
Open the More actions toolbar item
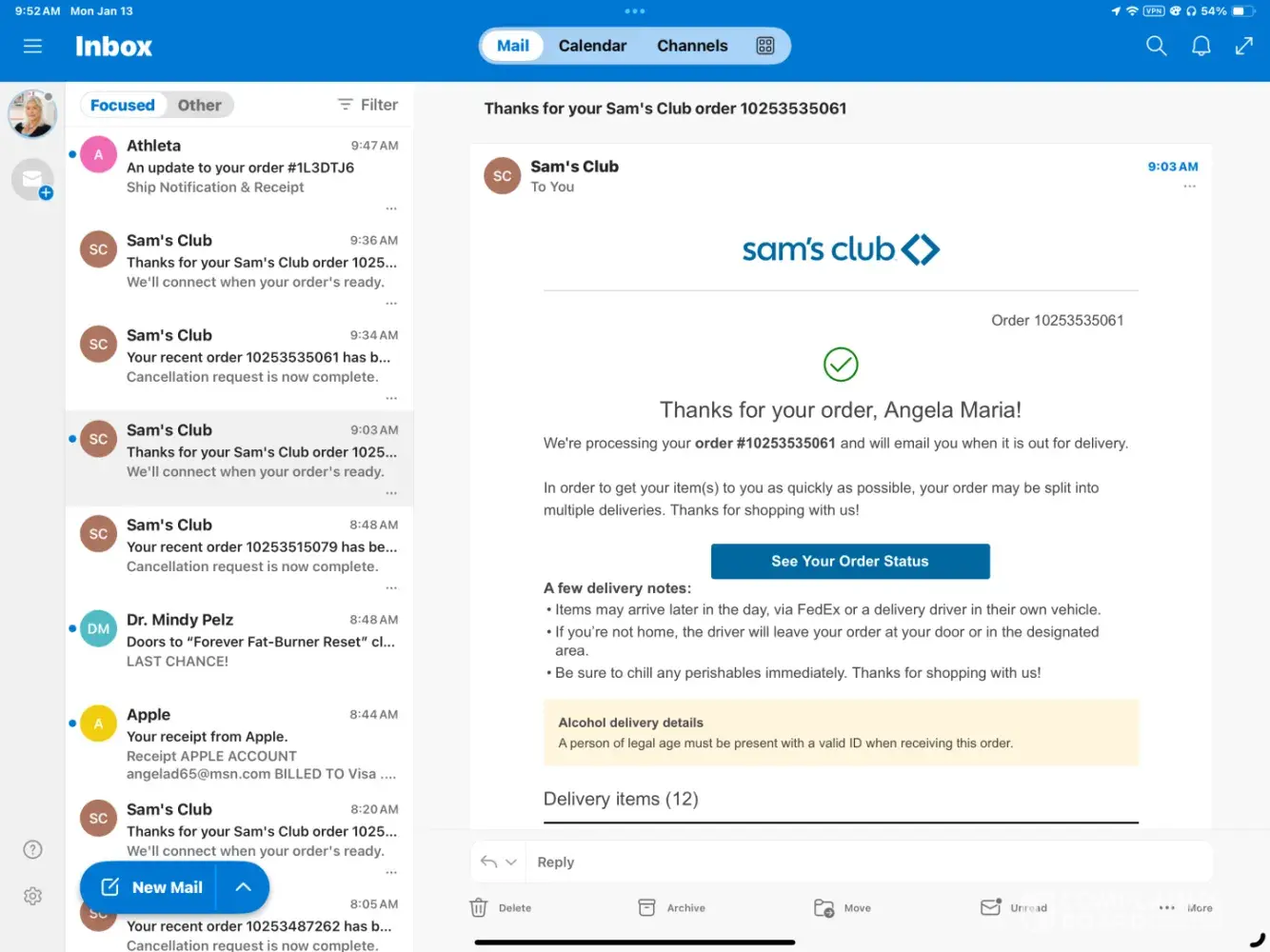[x=1185, y=908]
